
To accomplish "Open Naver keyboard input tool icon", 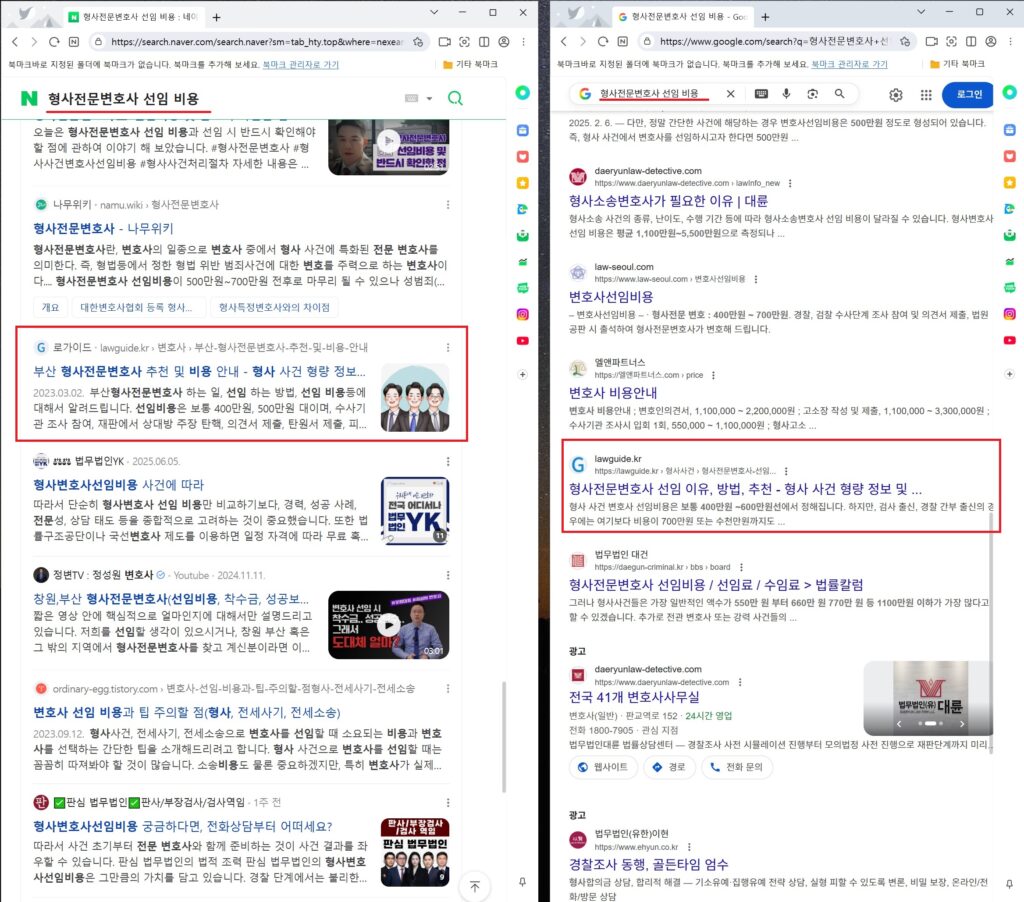I will [x=411, y=98].
